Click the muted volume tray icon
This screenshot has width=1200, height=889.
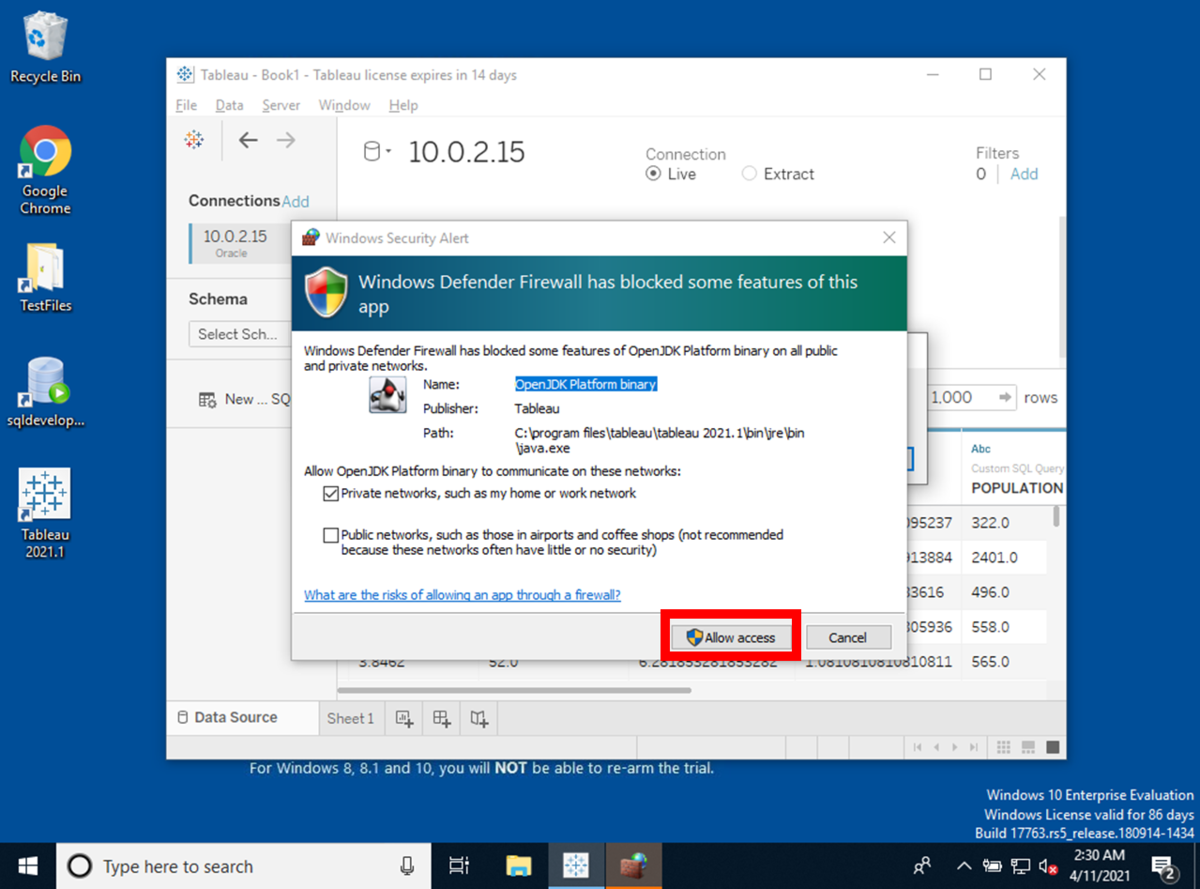1048,866
